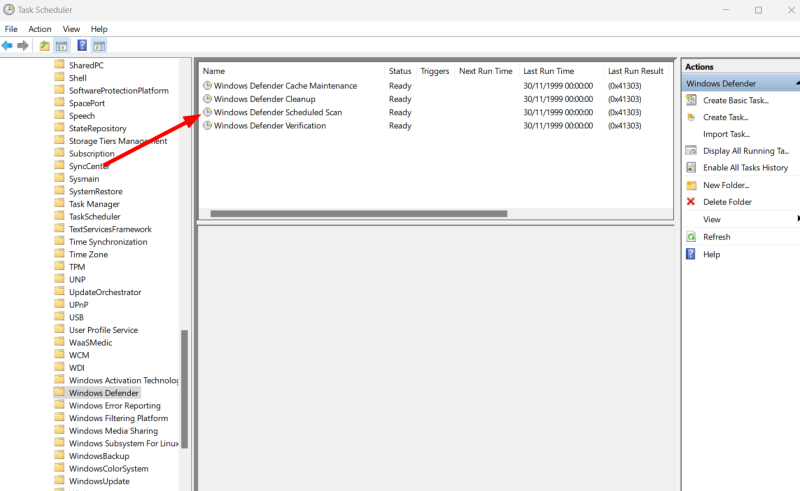Viewport: 800px width, 491px height.
Task: Select the Windows Filtering Platform folder
Action: coord(118,418)
